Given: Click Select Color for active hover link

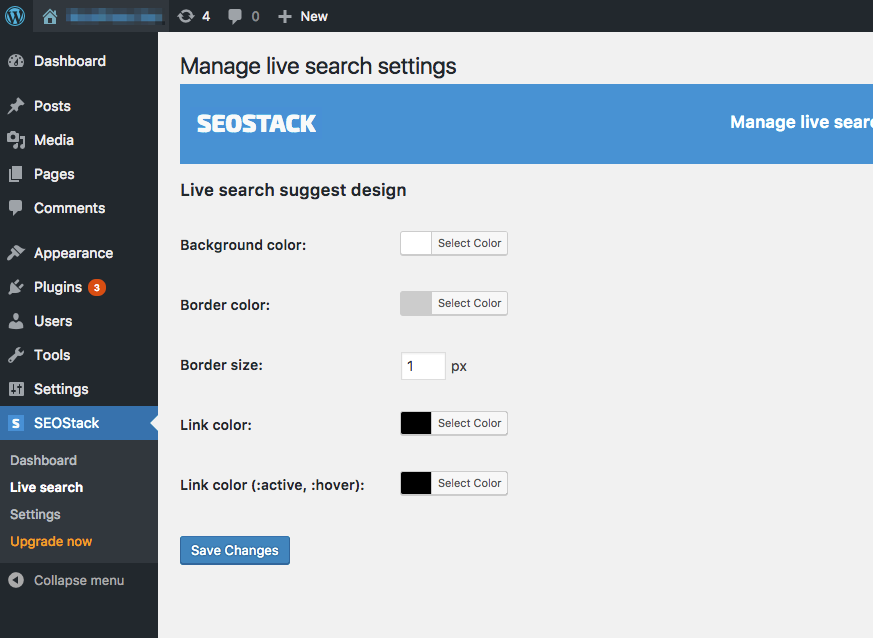Looking at the screenshot, I should (469, 483).
